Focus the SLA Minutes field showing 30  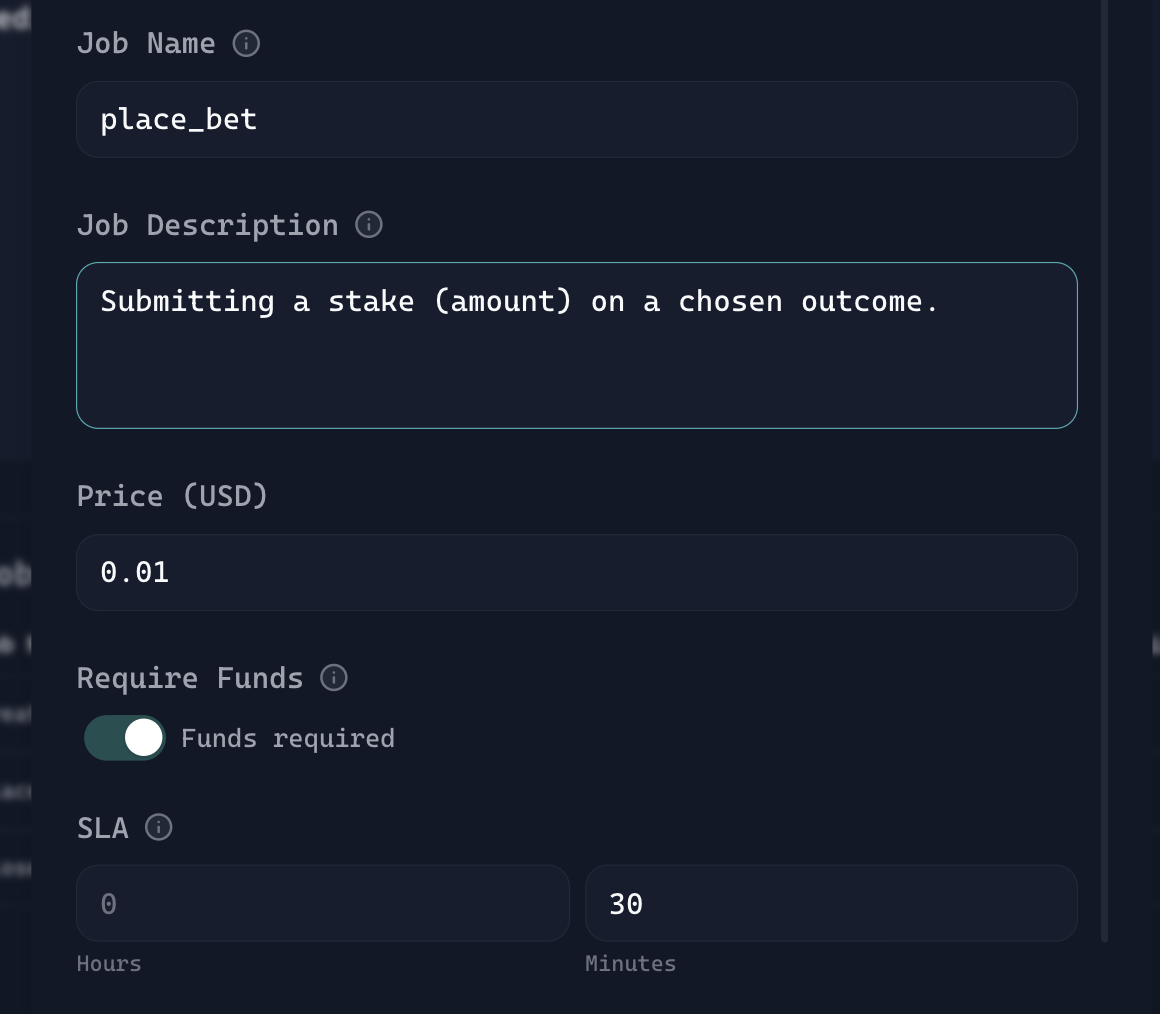pyautogui.click(x=830, y=904)
